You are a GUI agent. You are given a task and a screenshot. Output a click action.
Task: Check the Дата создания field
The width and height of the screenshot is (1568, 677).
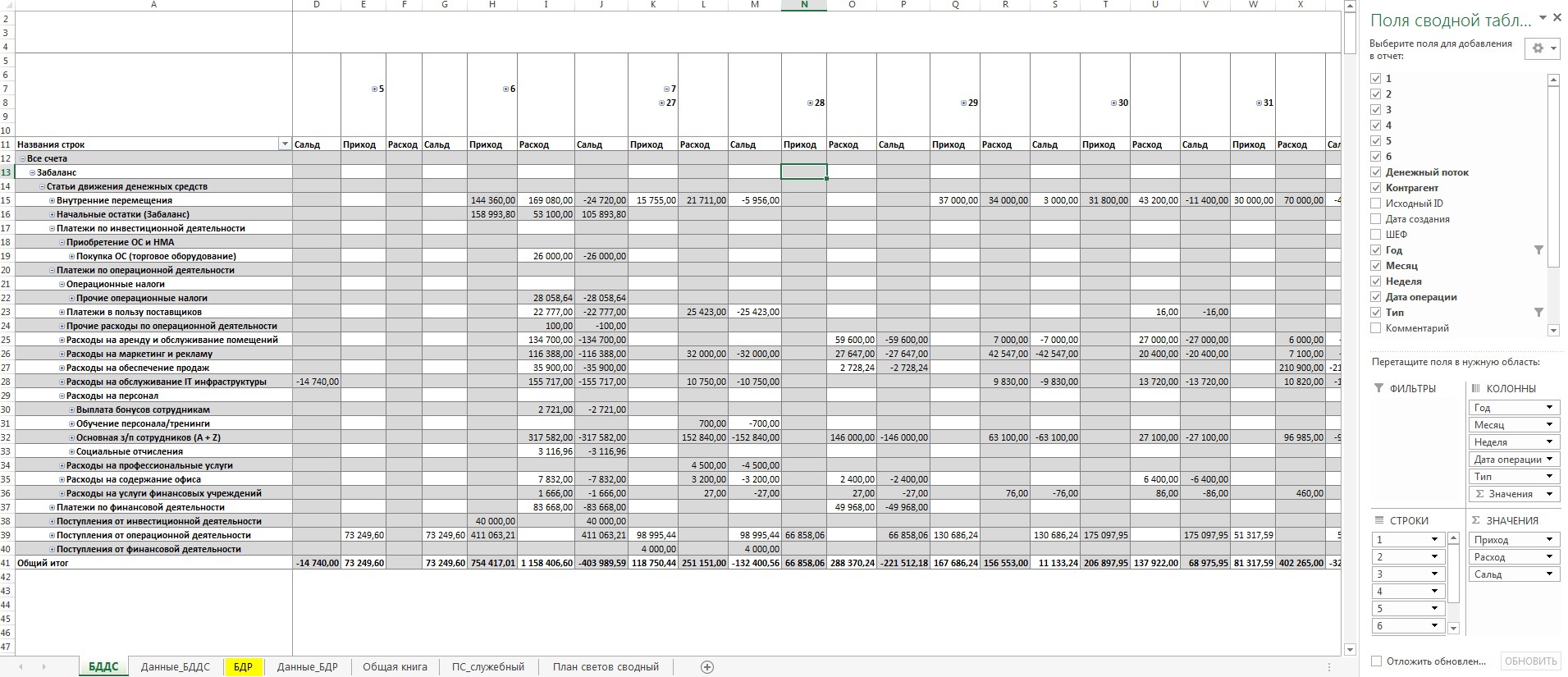1376,219
